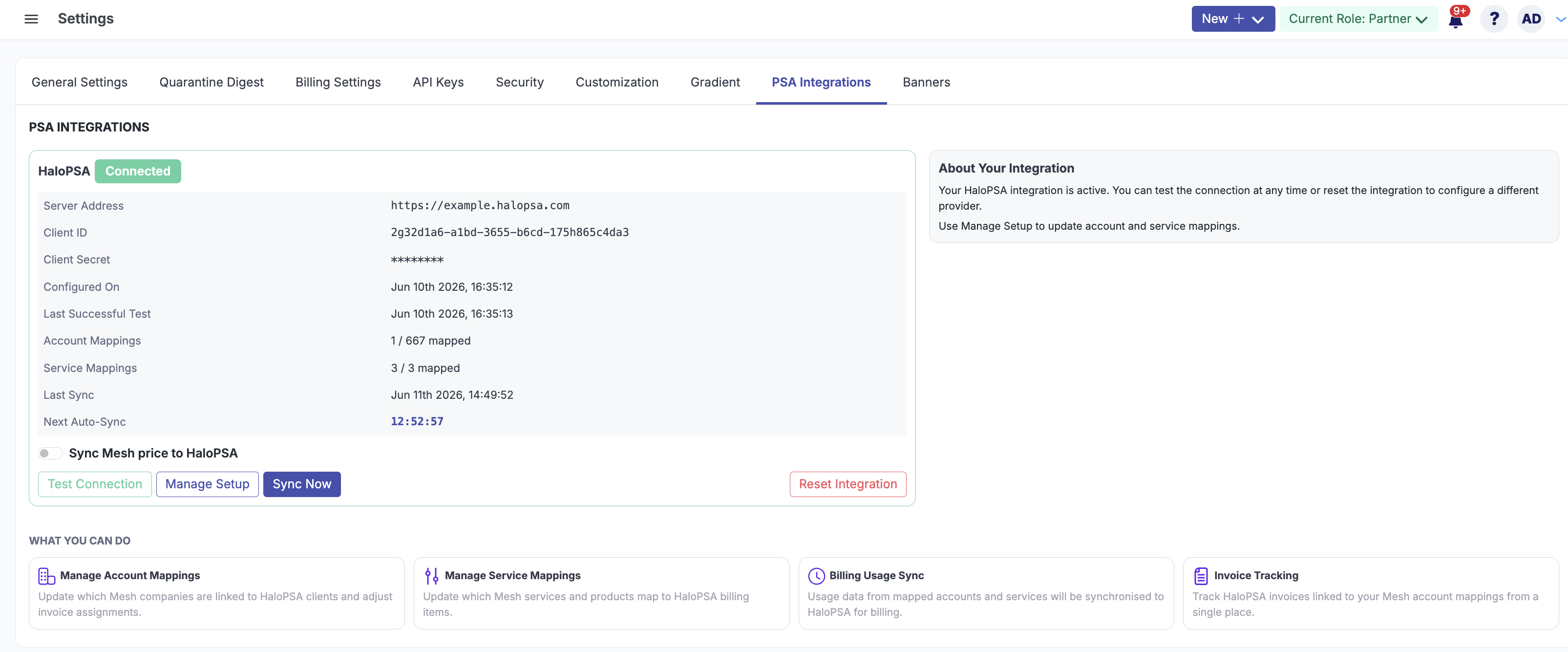Click the Invoice Tracking document icon
This screenshot has height=652, width=1568.
1201,576
